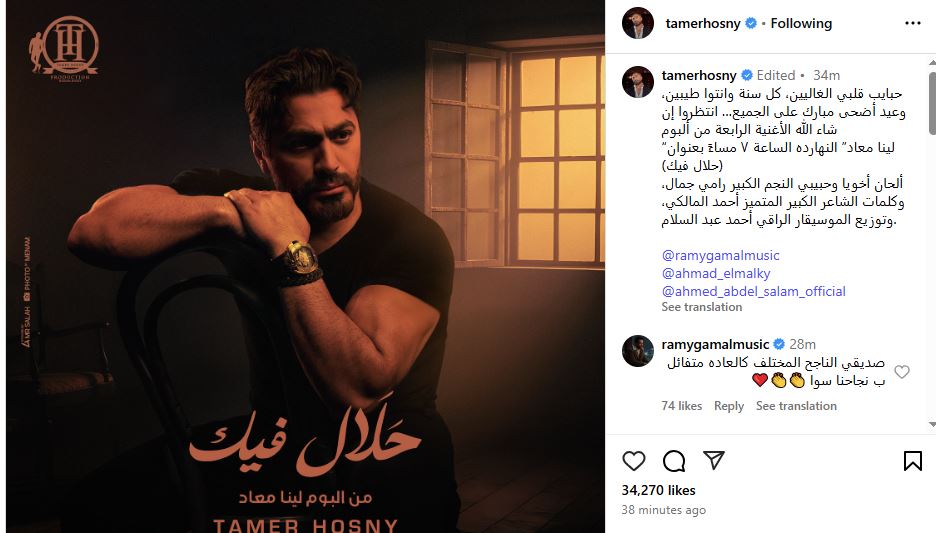Toggle the Following status for tamerhosny
The width and height of the screenshot is (936, 533).
[801, 23]
